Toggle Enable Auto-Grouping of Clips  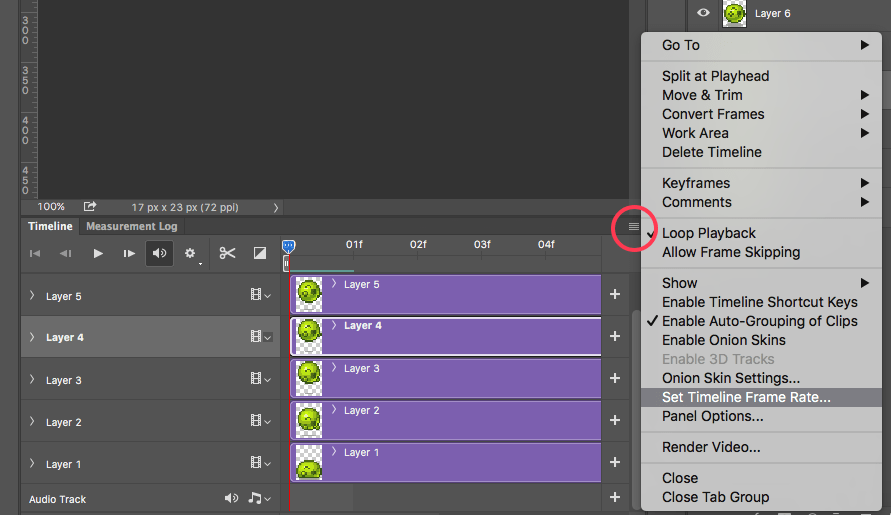click(x=761, y=321)
